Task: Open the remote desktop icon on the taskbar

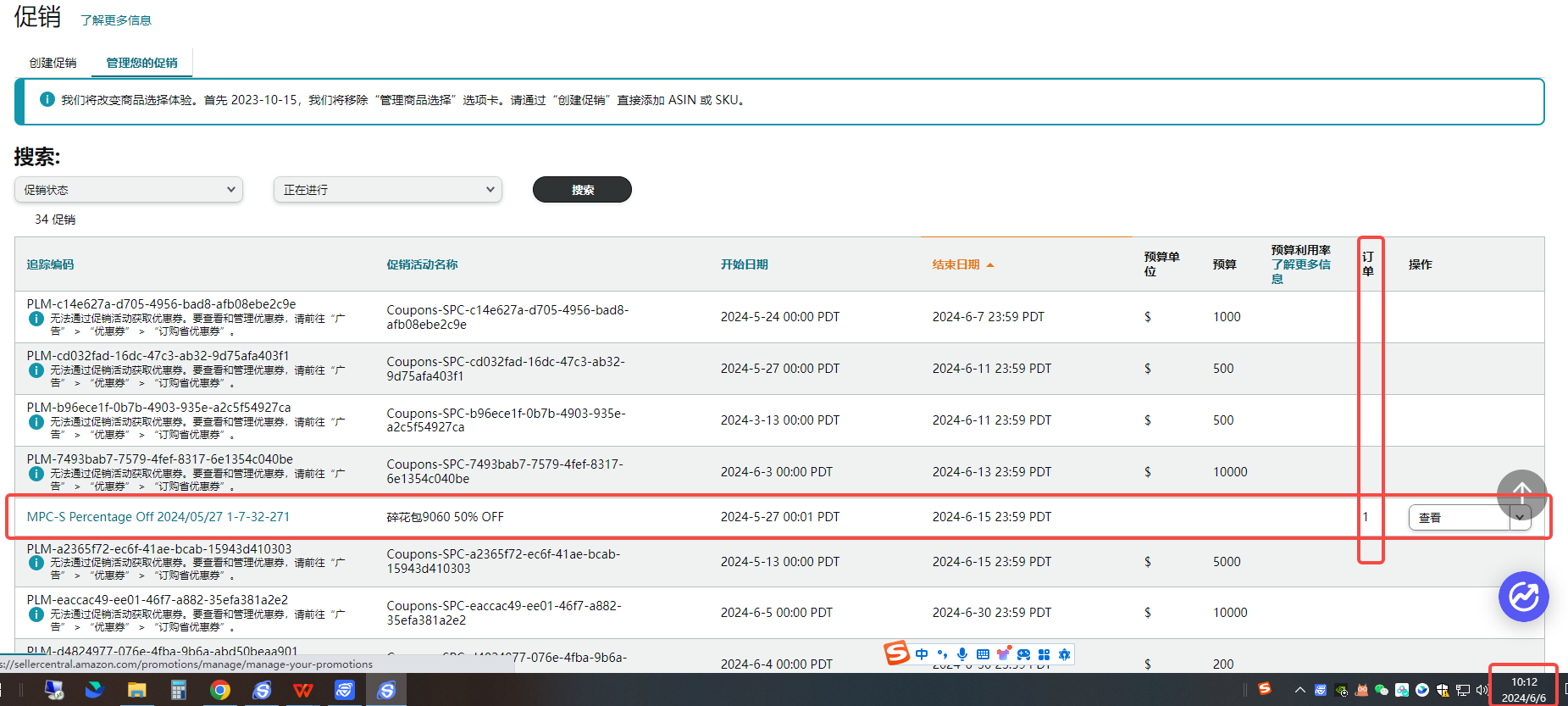Action: click(x=54, y=690)
